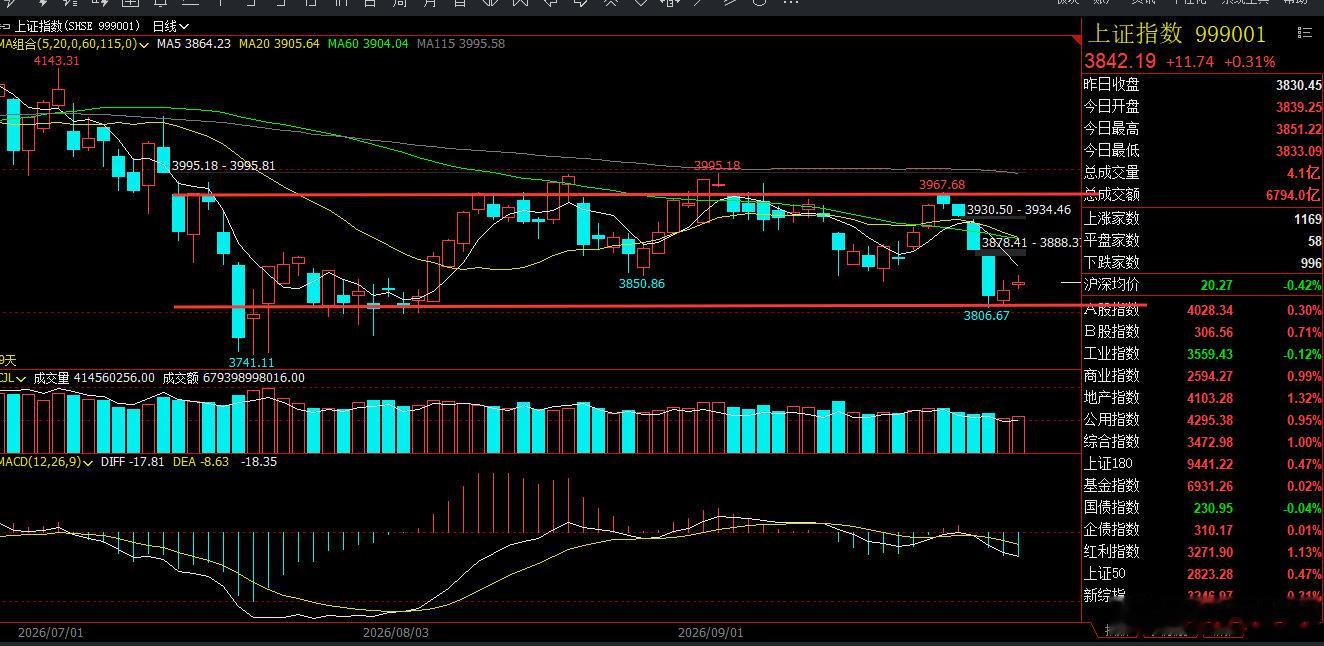The height and width of the screenshot is (646, 1324).
Task: Click the 今日最低 3833.09 row
Action: tap(1203, 151)
